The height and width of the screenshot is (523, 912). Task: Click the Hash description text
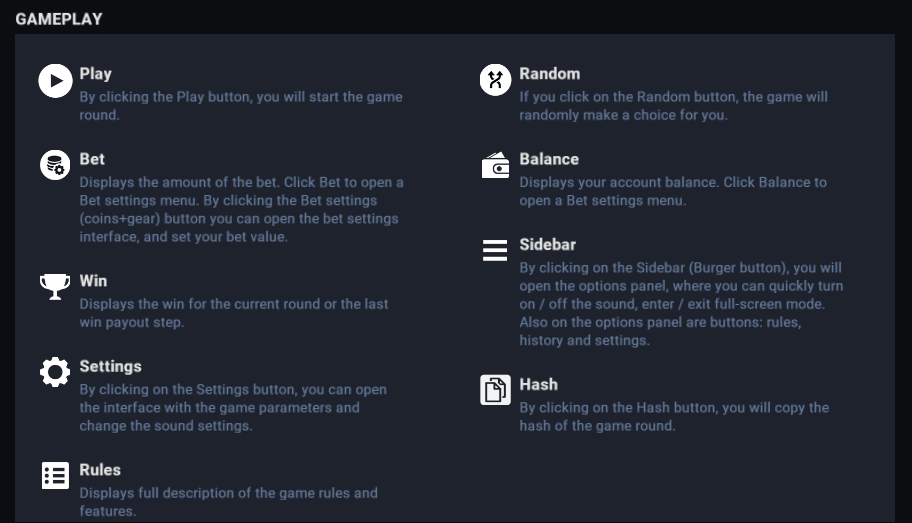point(674,416)
